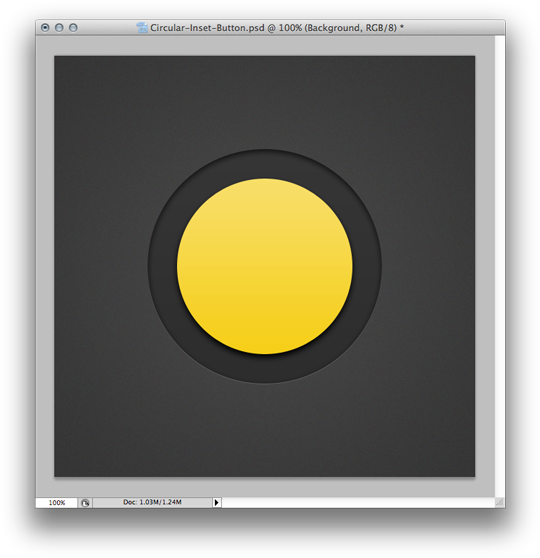Screen dimensions: 540x558
Task: Click the yellow circular button center
Action: [265, 266]
